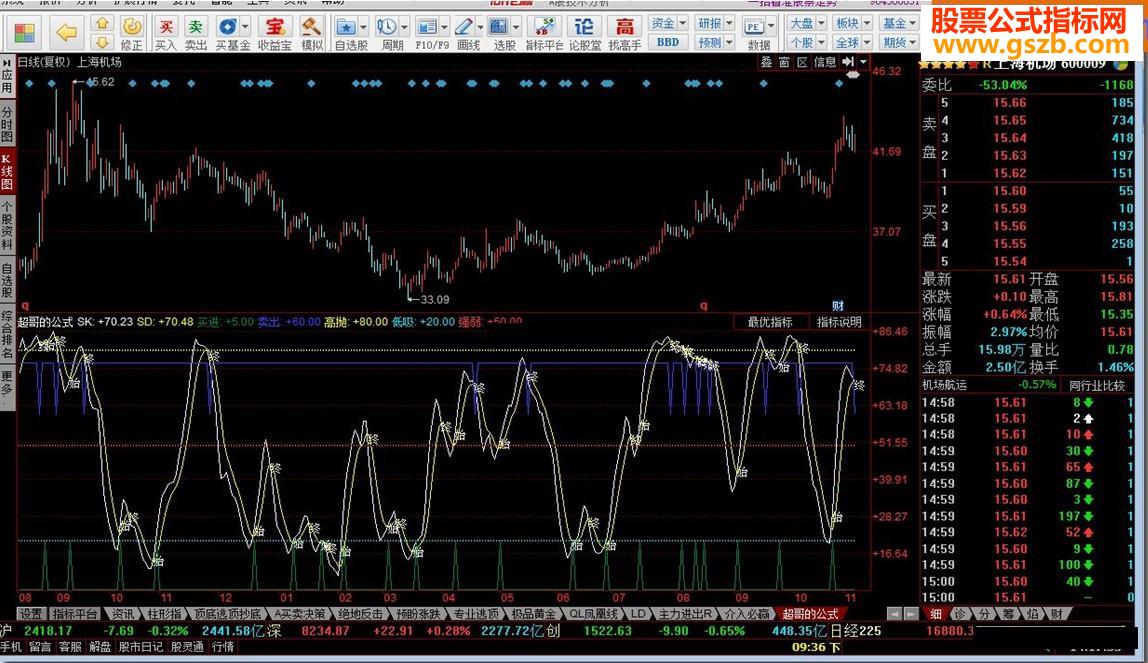The width and height of the screenshot is (1148, 663).
Task: Open the 指标平台 toolbar icon
Action: pos(544,33)
